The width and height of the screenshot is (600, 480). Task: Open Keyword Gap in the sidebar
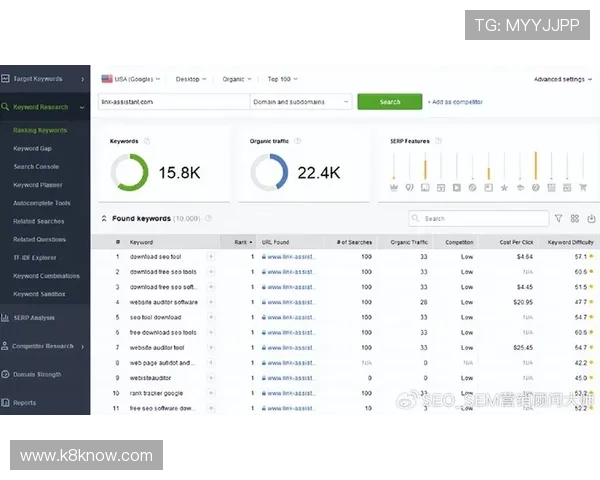click(x=32, y=148)
